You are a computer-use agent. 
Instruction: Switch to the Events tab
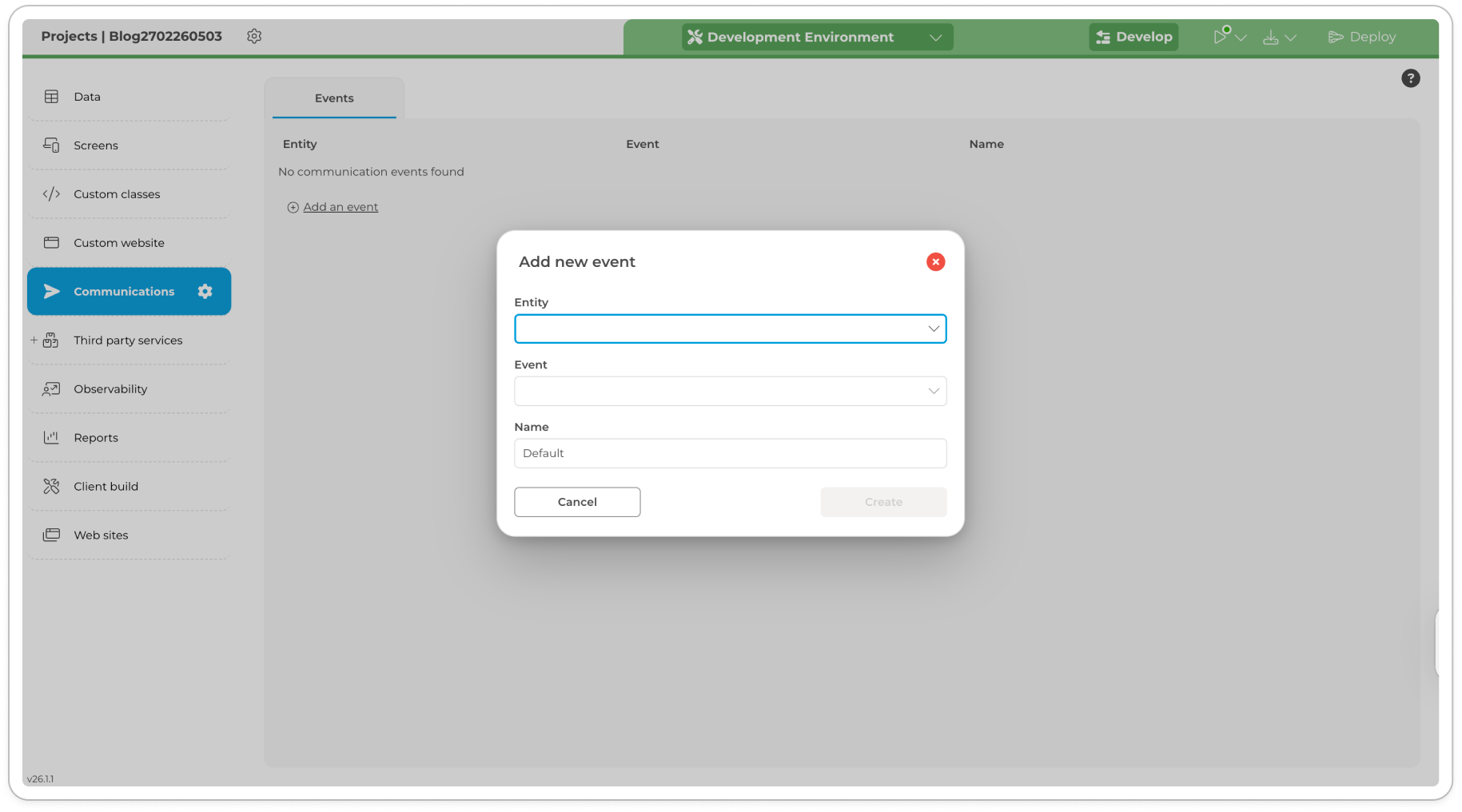click(x=334, y=98)
